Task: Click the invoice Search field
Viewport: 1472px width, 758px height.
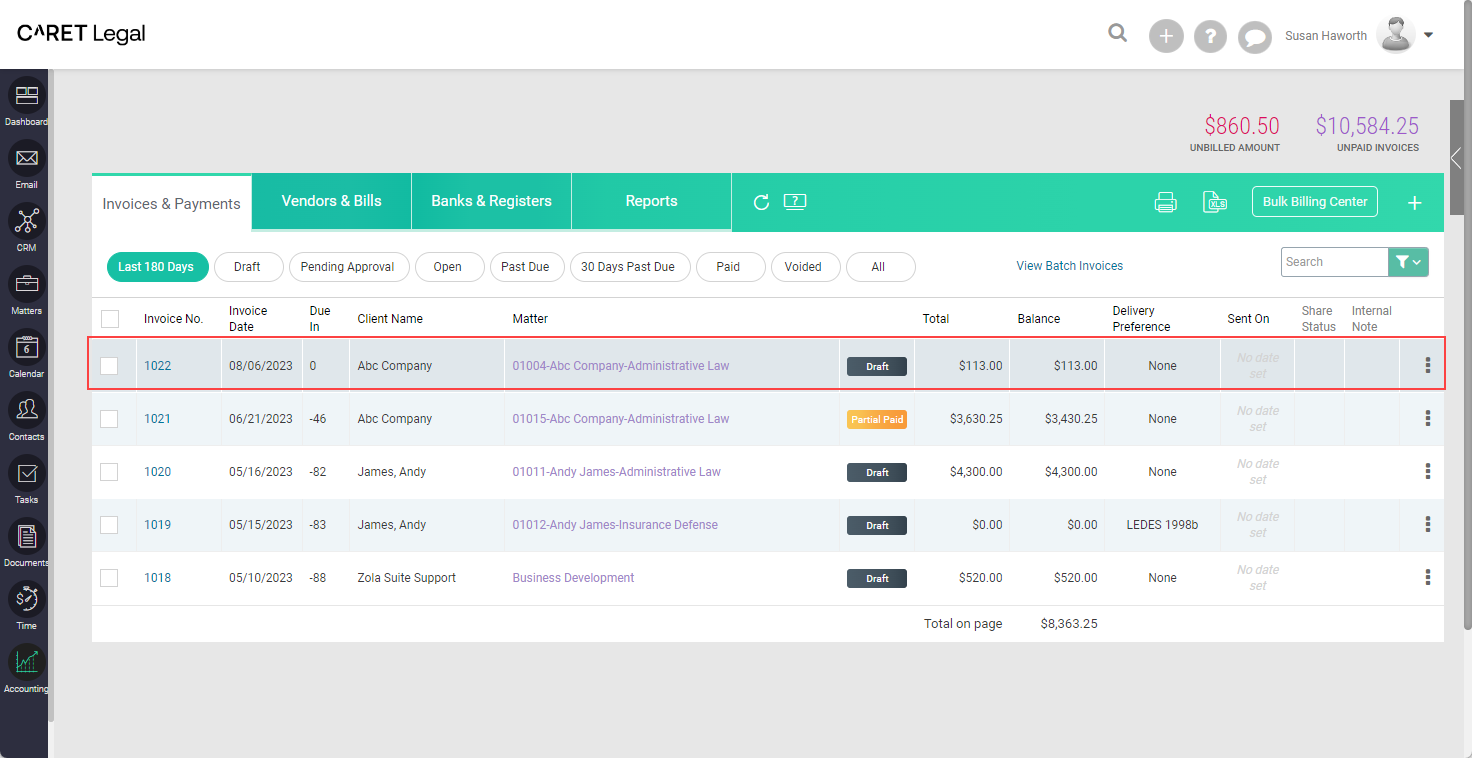Action: coord(1334,262)
